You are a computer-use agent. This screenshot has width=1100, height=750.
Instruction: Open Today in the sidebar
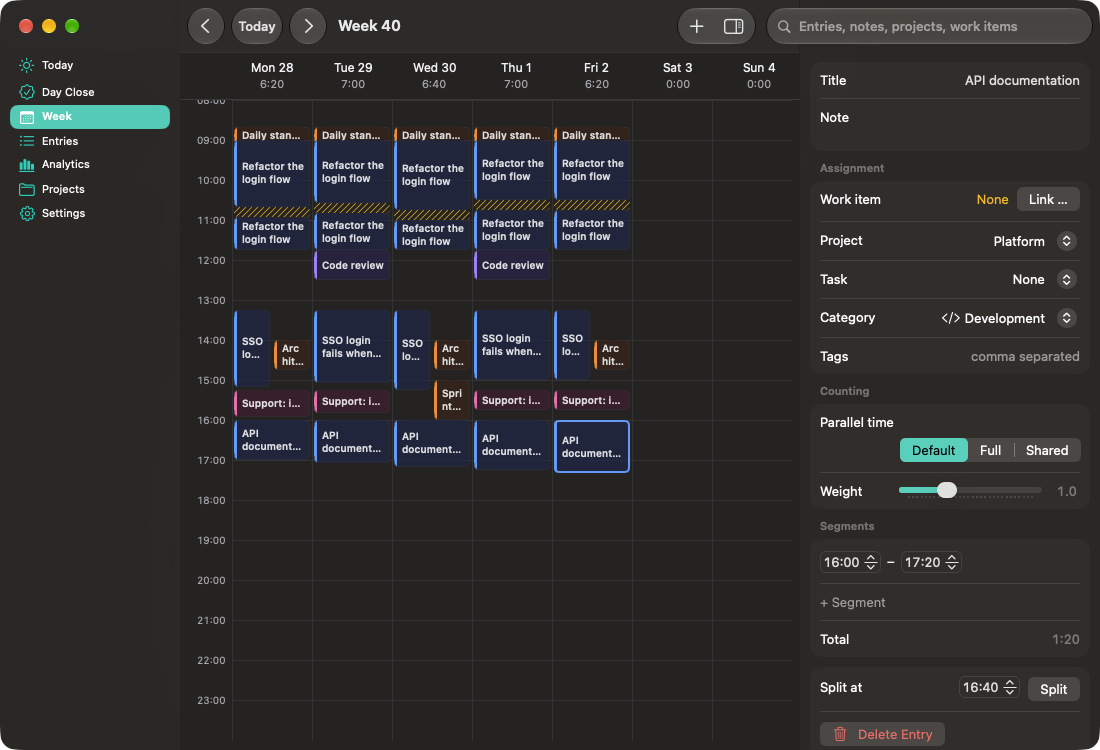90,65
